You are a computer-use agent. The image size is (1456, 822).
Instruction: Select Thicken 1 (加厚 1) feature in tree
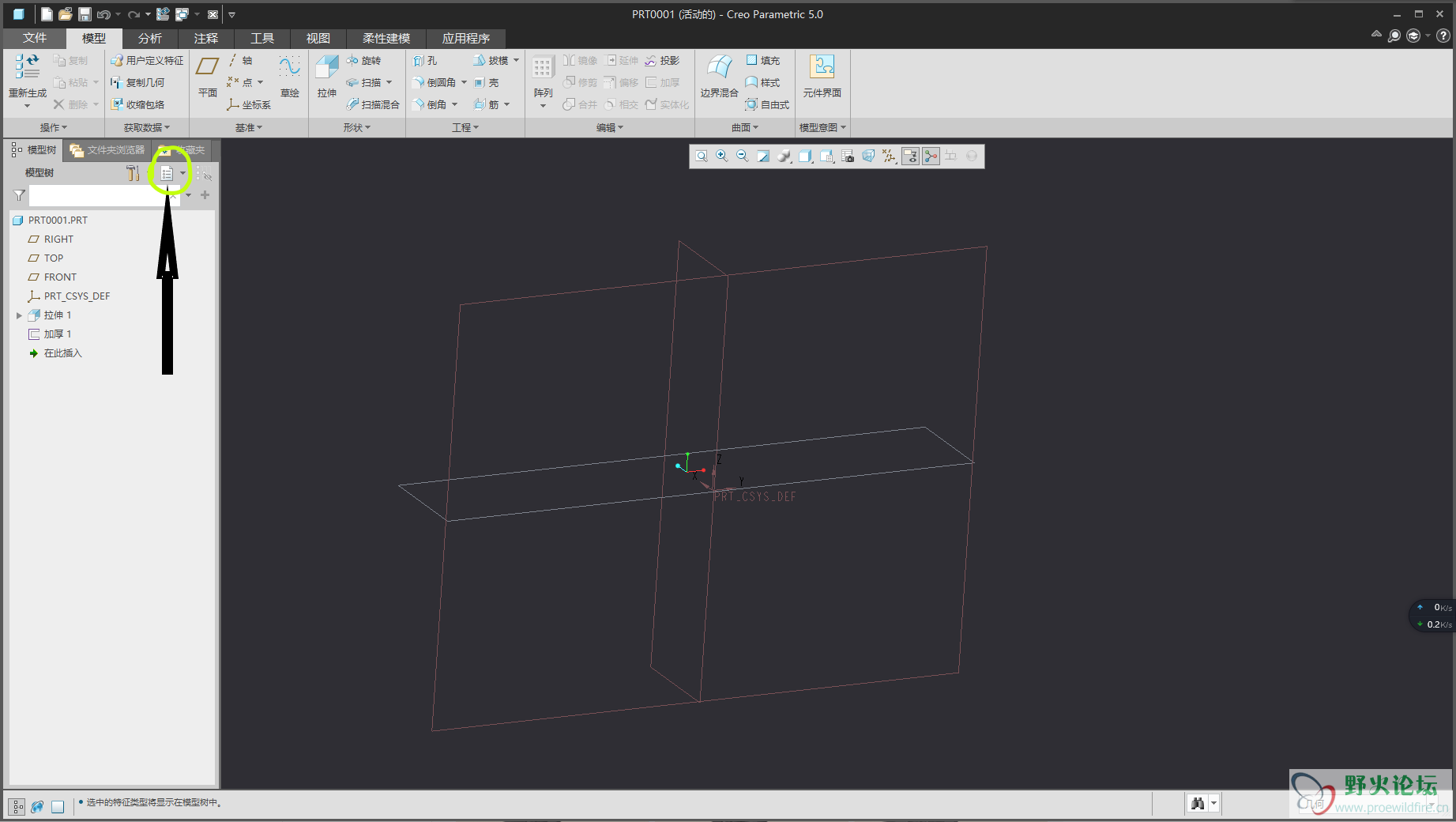tap(58, 334)
